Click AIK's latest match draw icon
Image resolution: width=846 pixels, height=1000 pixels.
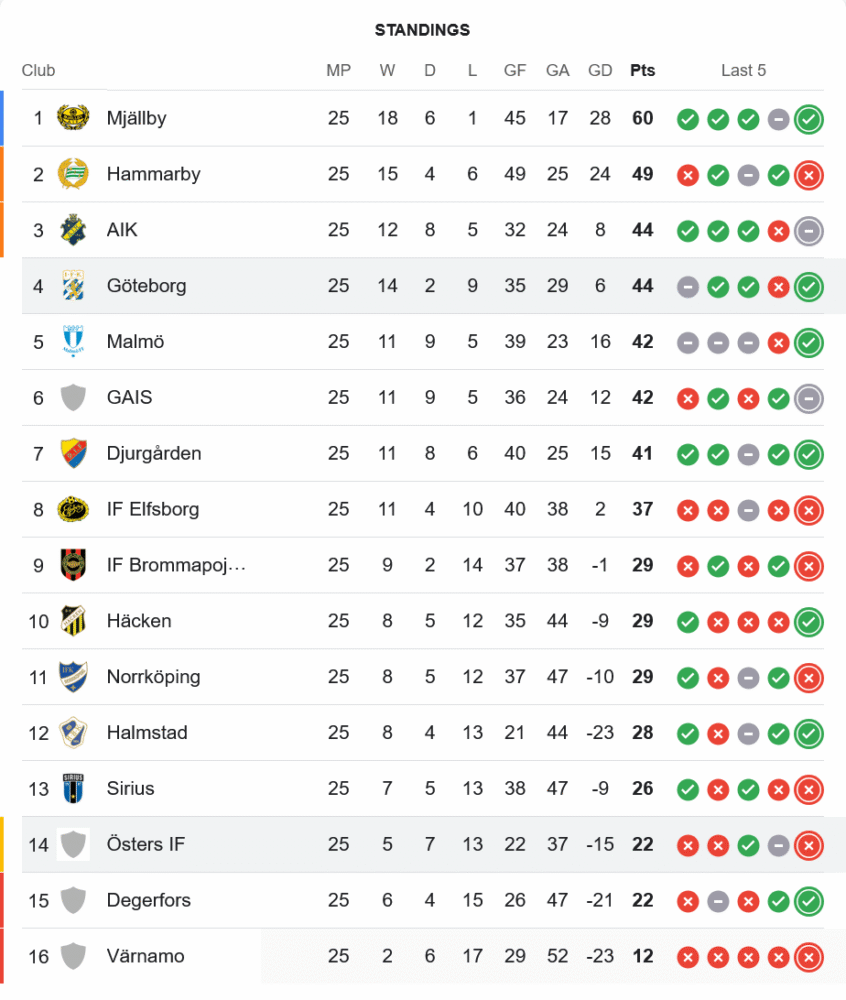(x=809, y=232)
